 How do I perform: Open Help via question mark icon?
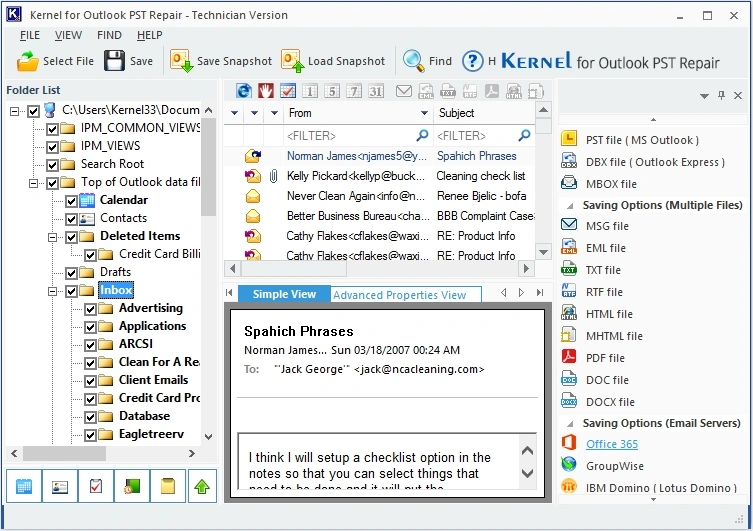pos(473,61)
